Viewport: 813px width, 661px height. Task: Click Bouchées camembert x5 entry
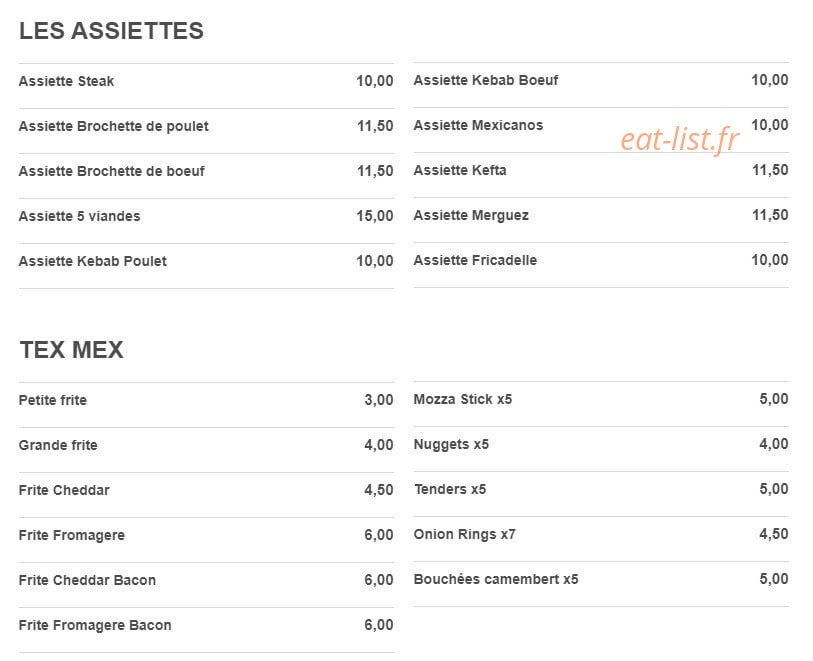(x=601, y=580)
